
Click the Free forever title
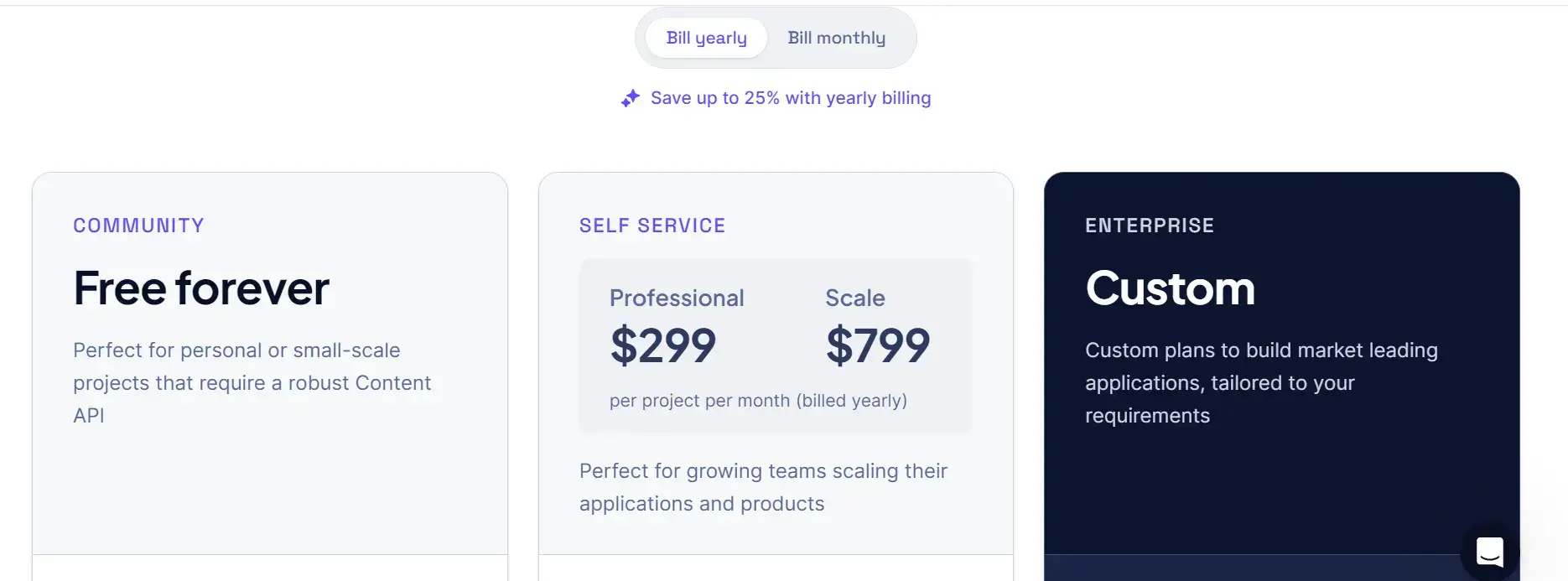201,288
